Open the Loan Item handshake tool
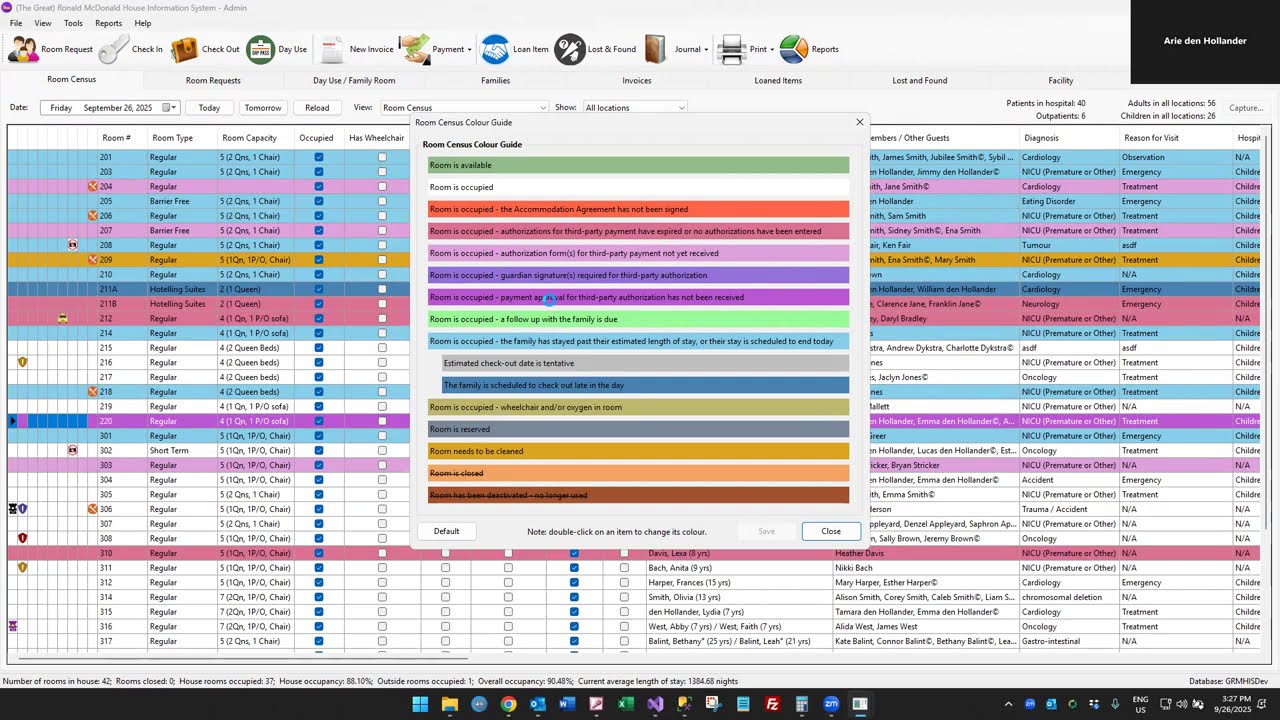The image size is (1280, 720). coord(514,49)
